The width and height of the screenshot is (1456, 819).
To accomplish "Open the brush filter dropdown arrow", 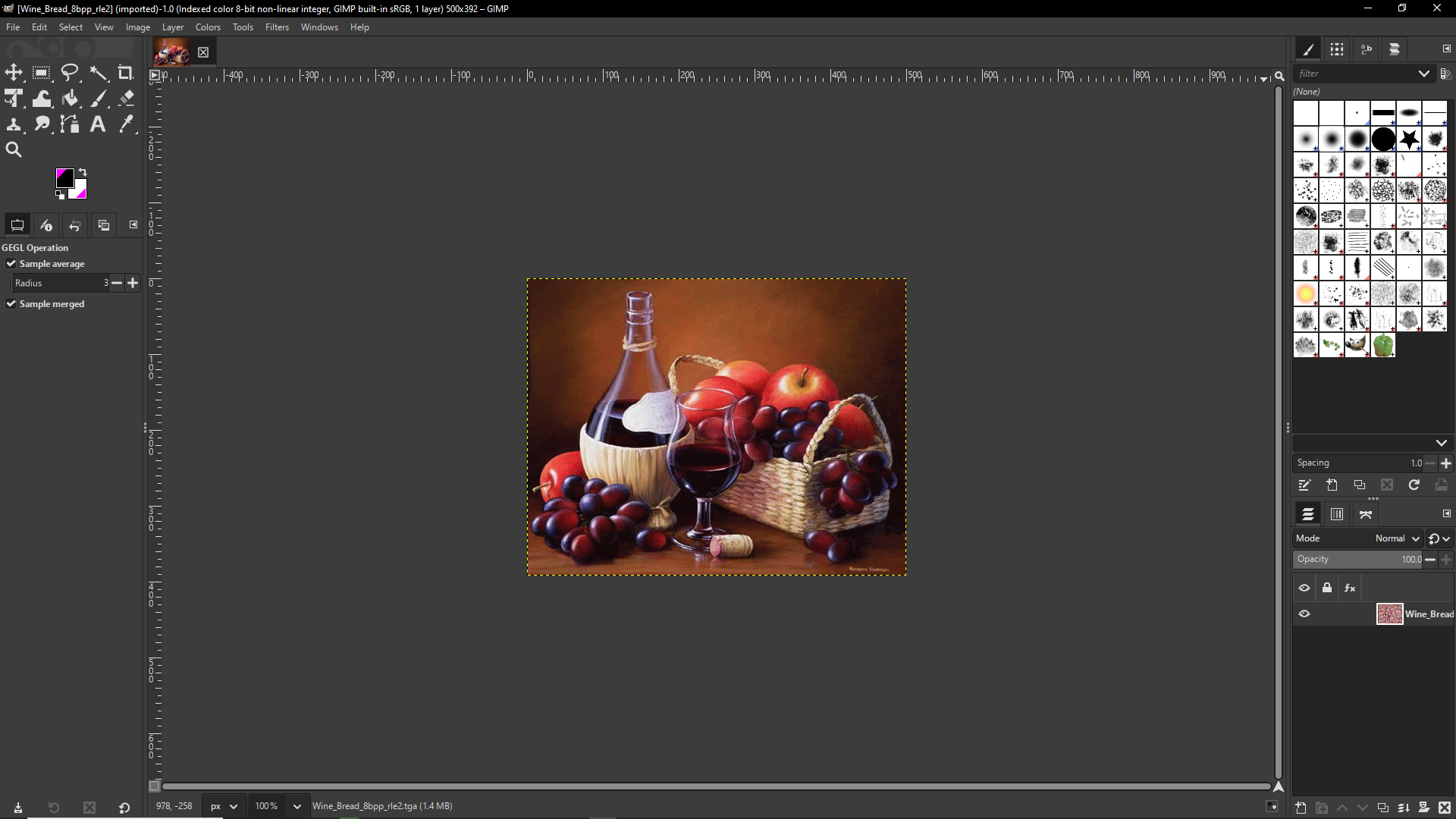I will coord(1423,74).
